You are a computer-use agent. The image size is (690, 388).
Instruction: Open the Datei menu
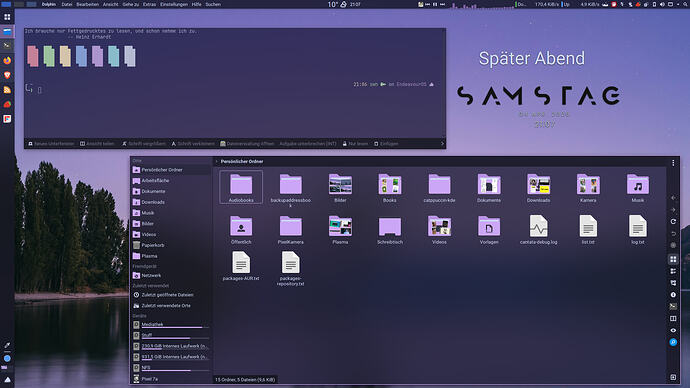tap(66, 4)
